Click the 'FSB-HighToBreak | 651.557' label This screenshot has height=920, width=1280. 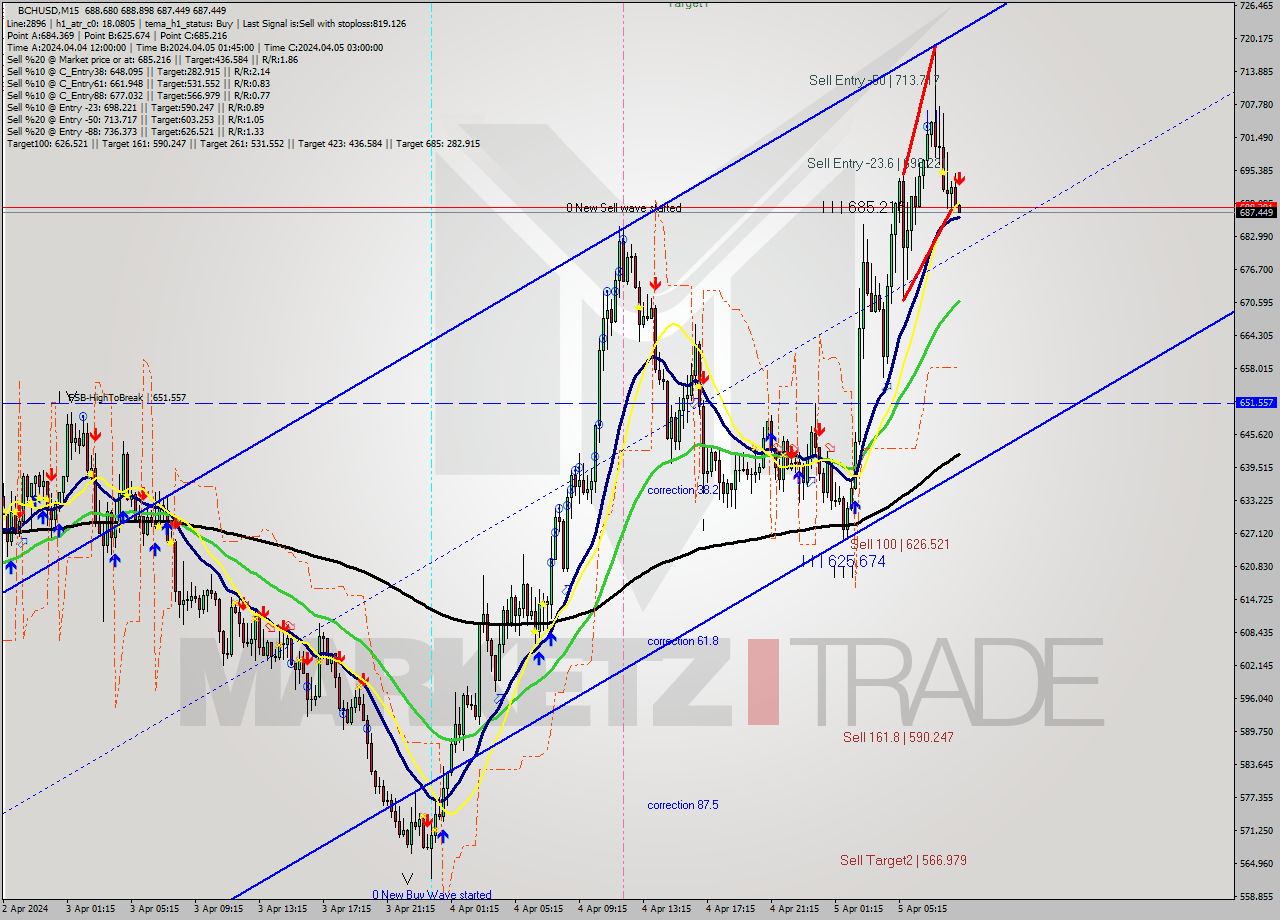(x=126, y=398)
